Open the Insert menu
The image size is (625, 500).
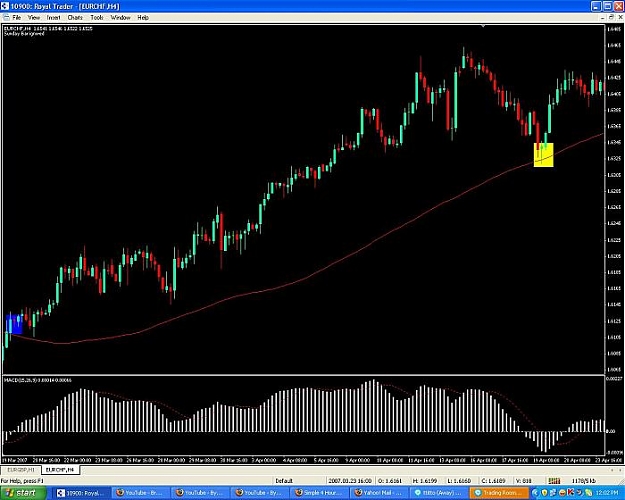[x=53, y=18]
